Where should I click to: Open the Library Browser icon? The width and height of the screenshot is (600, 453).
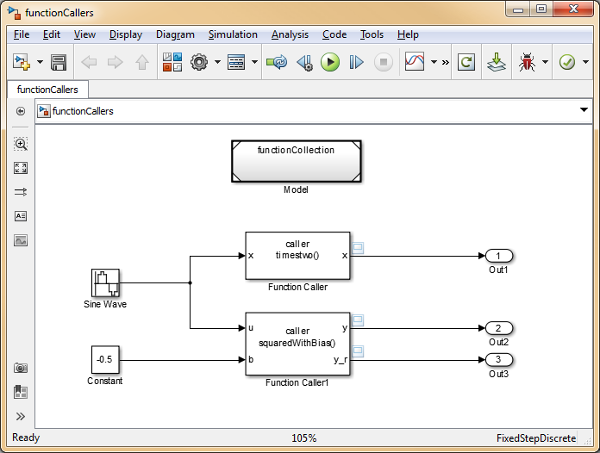(172, 62)
